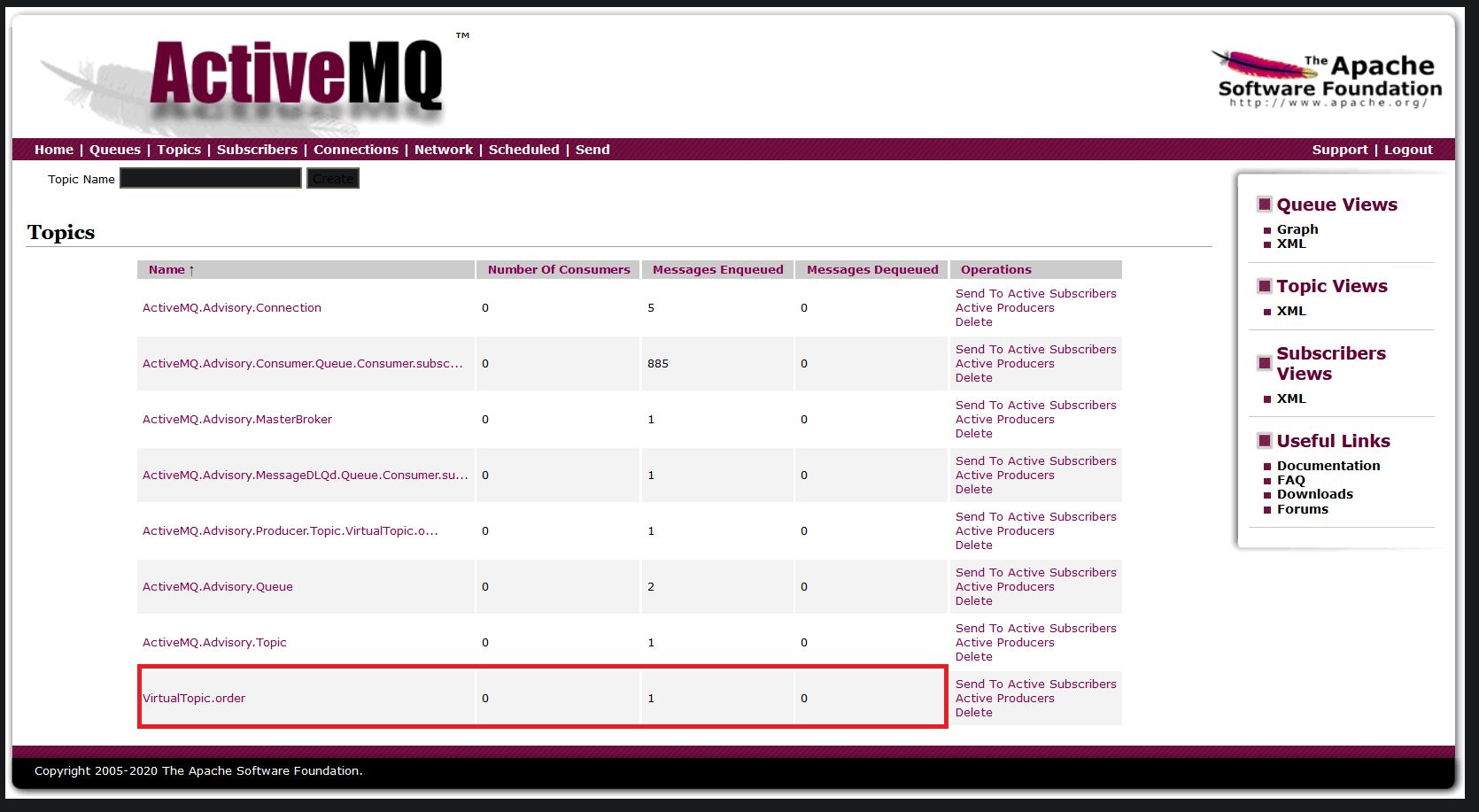Open ActiveMQ.Advisory.Topic topic
Viewport: 1479px width, 812px height.
[x=214, y=642]
